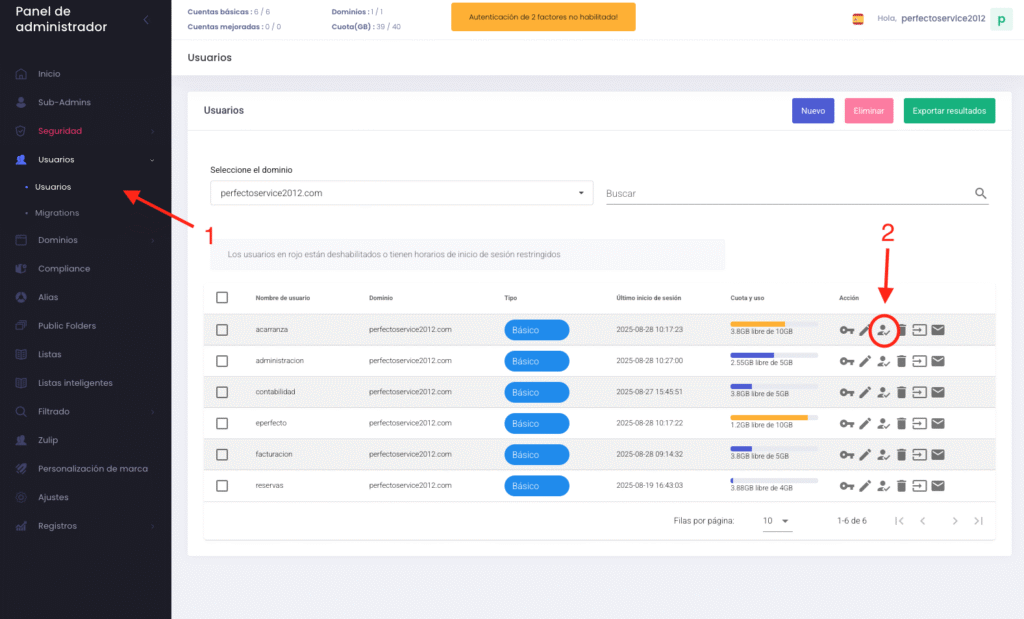Click the envelope mail icon for eperfecto
This screenshot has width=1024, height=619.
[x=938, y=424]
